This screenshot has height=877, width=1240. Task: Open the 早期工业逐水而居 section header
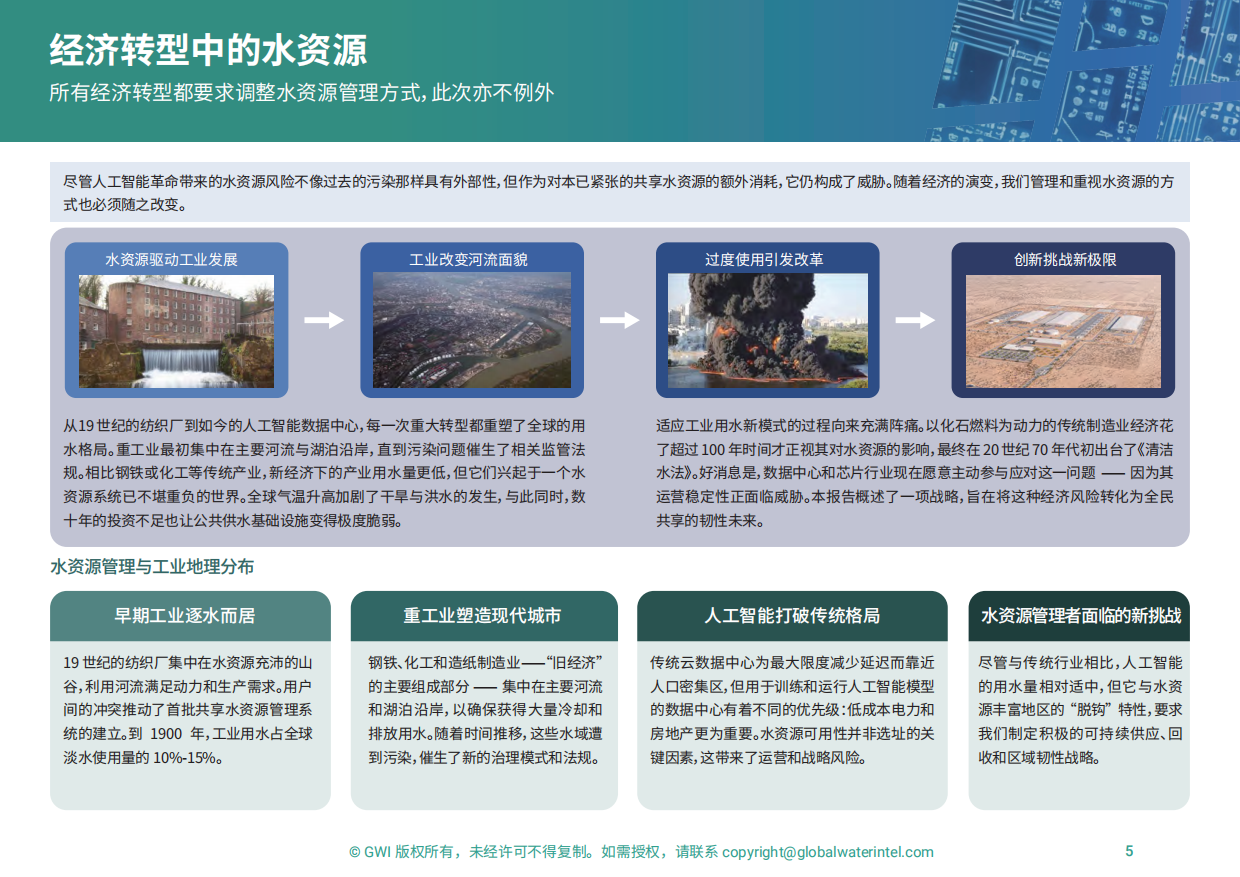(189, 616)
